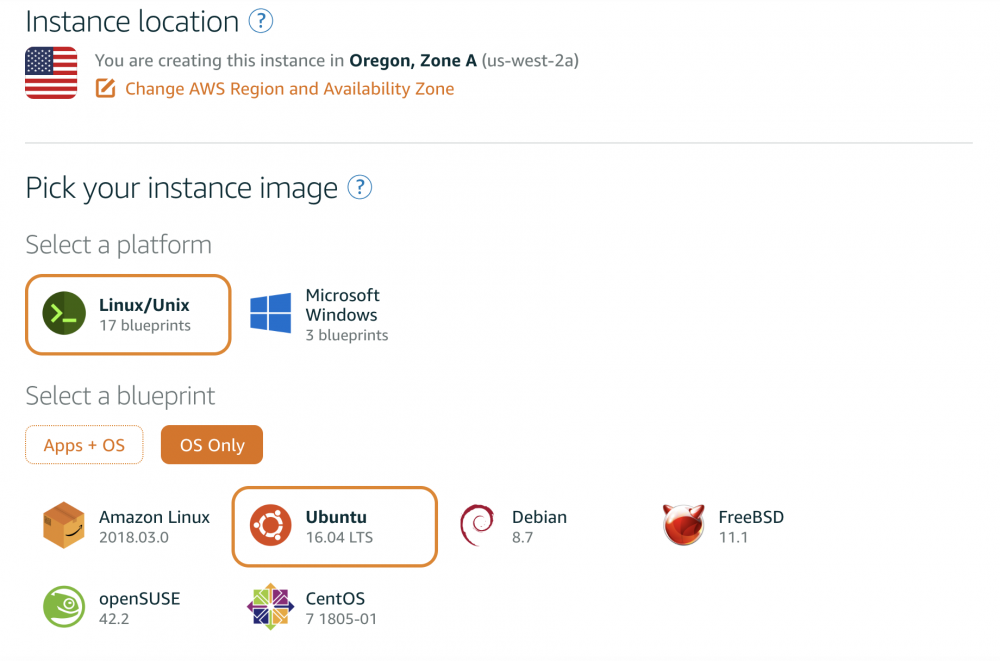Click the Linux/Unix terminal icon
This screenshot has height=661, width=1000.
click(63, 314)
